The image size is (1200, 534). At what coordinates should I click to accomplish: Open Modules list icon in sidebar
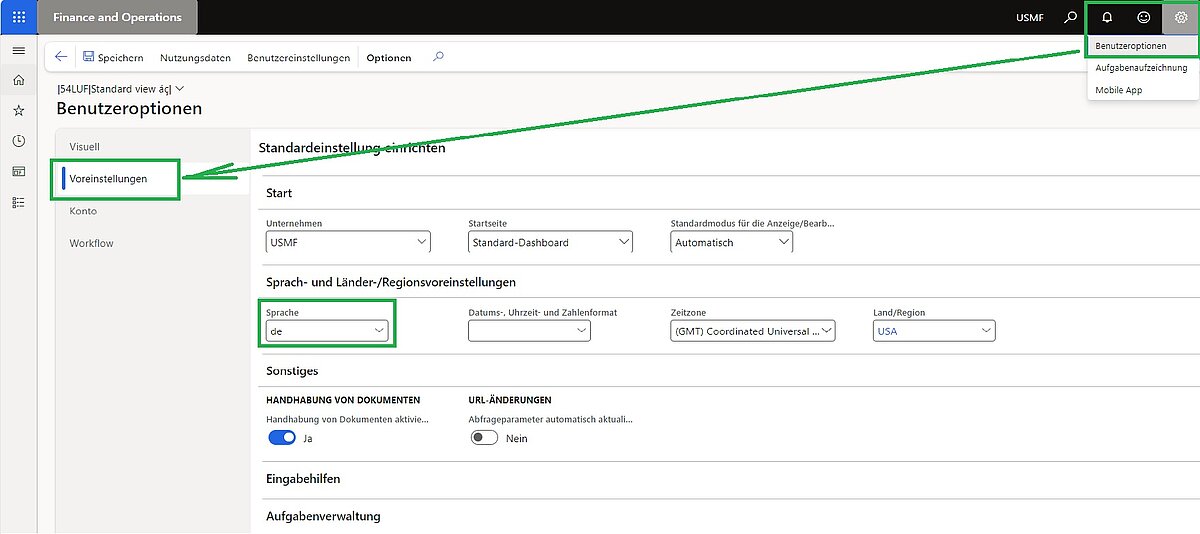click(18, 202)
